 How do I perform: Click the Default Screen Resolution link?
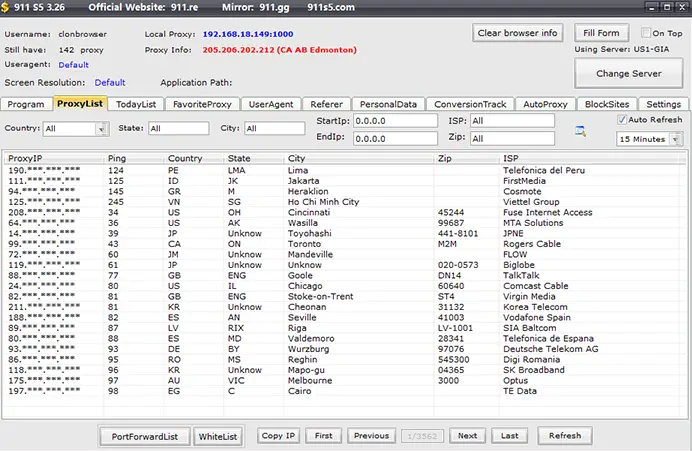click(x=109, y=83)
